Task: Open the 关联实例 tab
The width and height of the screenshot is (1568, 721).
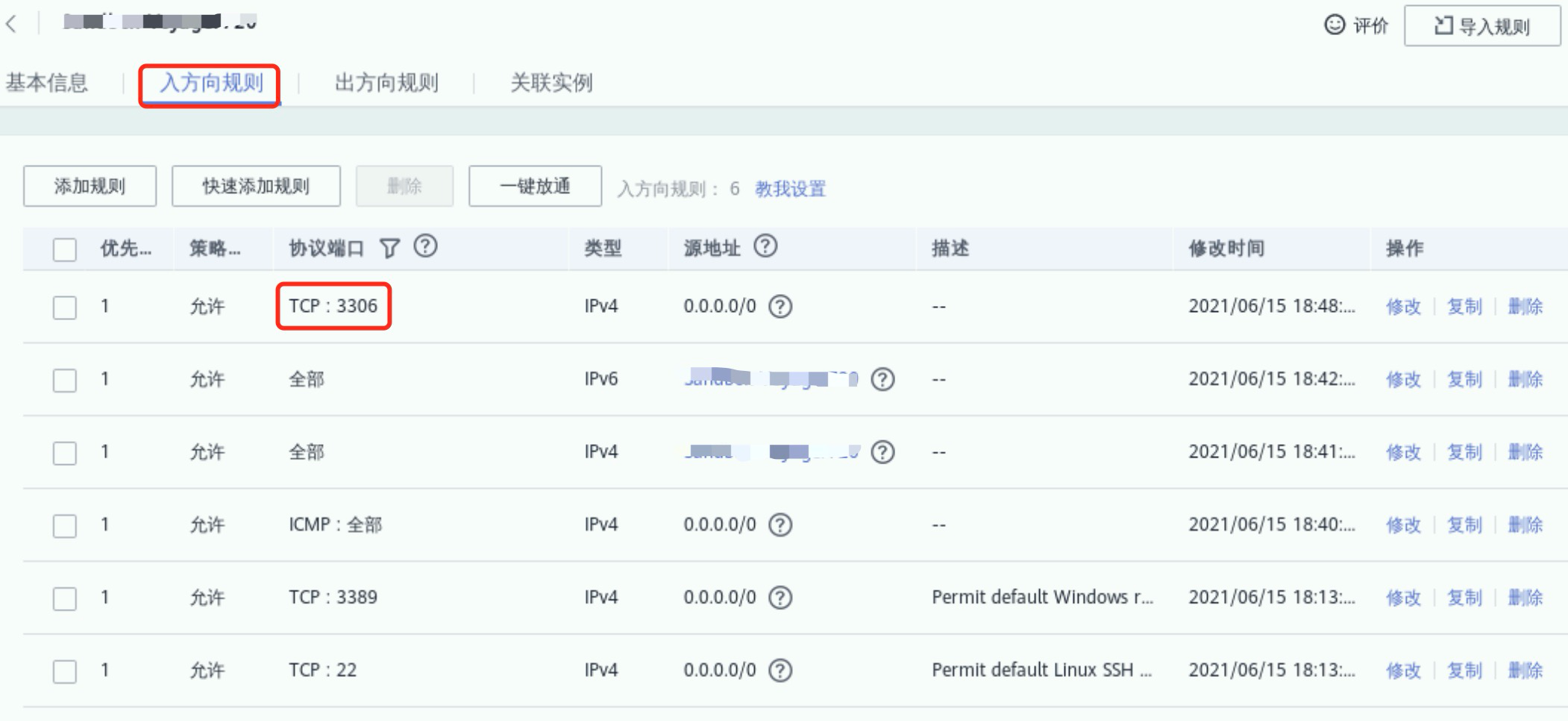Action: click(551, 83)
